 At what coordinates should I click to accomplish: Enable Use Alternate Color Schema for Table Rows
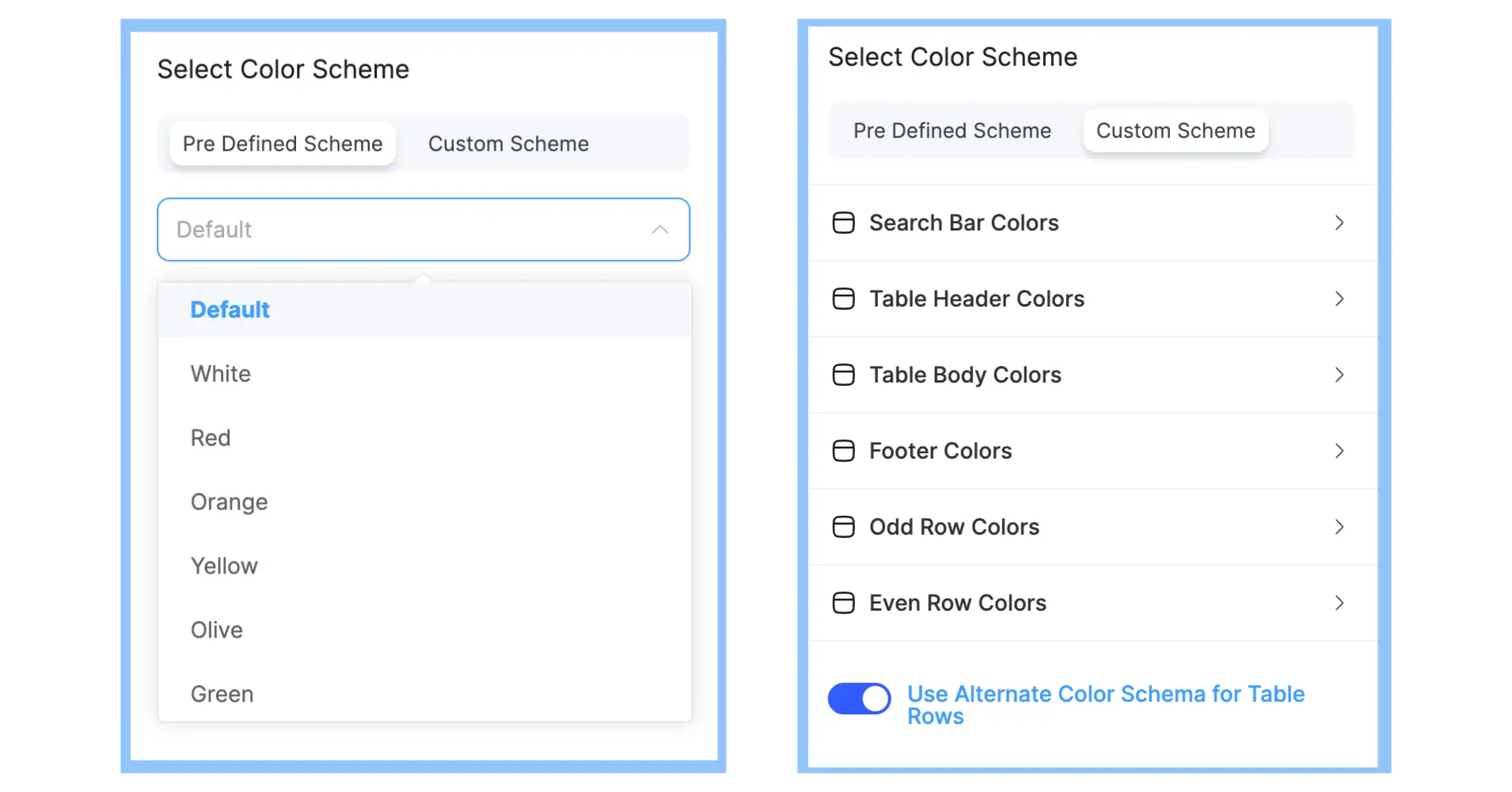[x=860, y=698]
